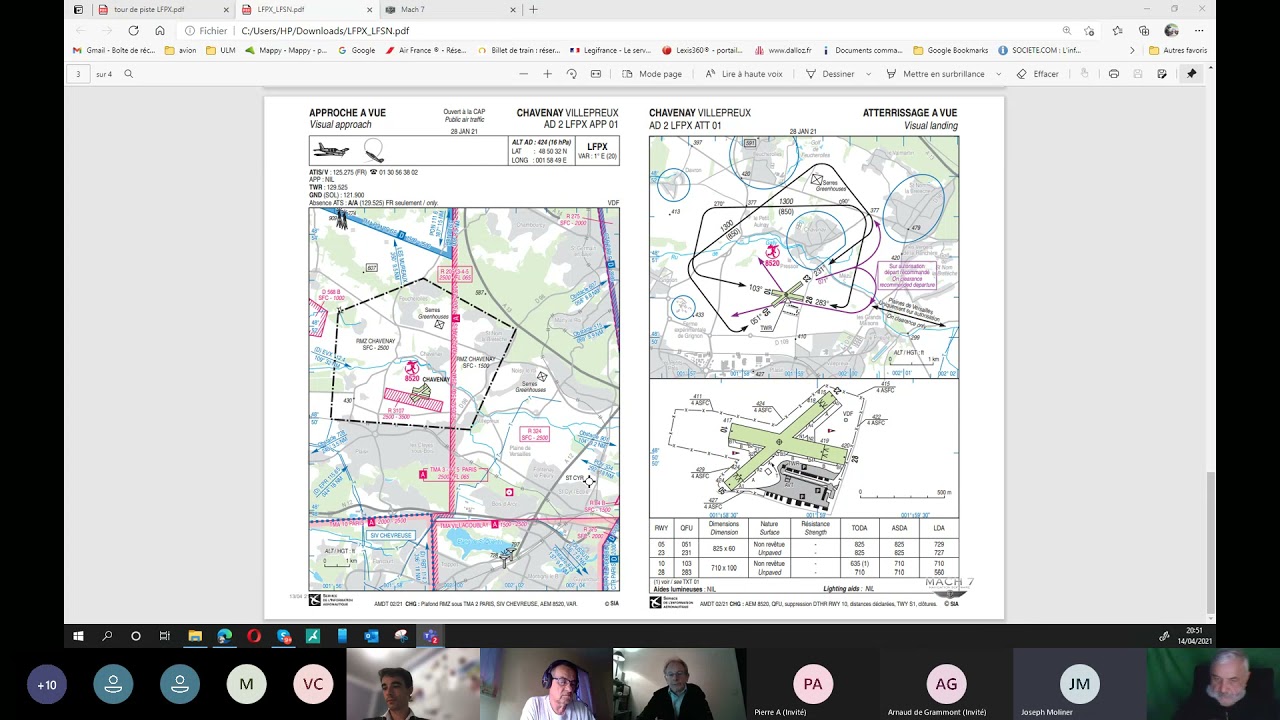Image resolution: width=1280 pixels, height=720 pixels.
Task: Click the page number input field
Action: 78,74
